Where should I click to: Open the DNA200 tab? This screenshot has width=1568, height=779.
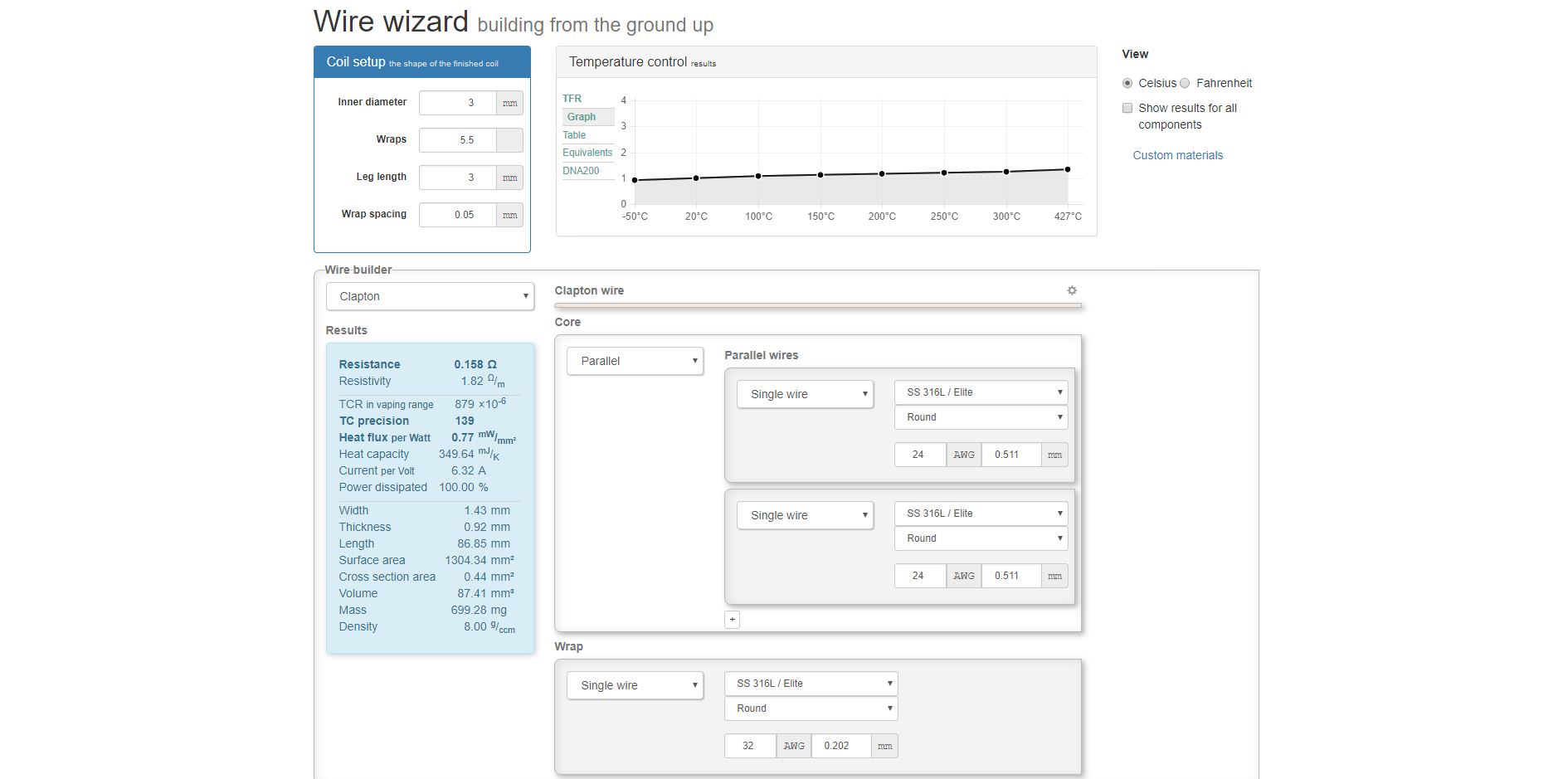click(581, 171)
